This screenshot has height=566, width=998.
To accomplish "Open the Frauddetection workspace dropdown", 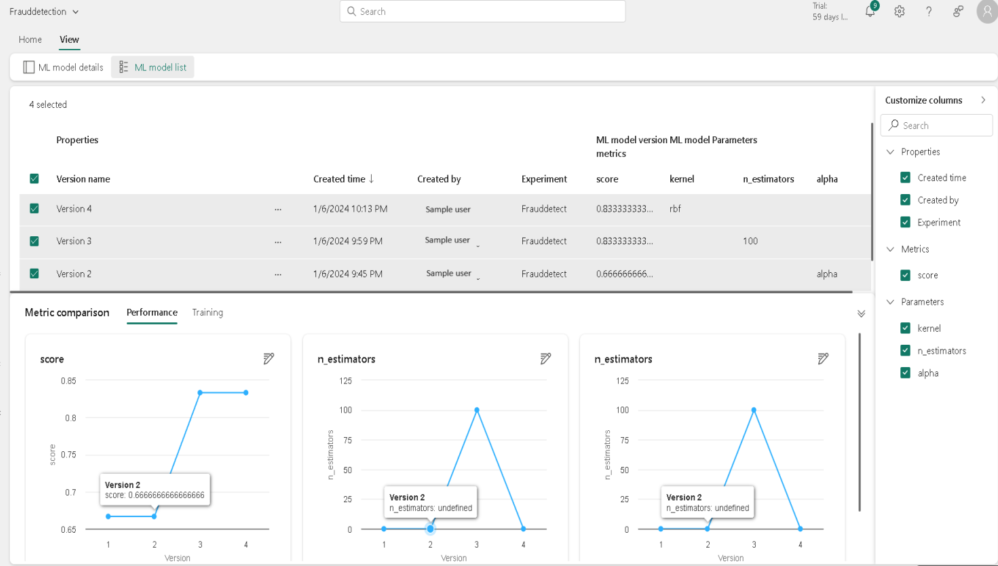I will click(x=44, y=11).
